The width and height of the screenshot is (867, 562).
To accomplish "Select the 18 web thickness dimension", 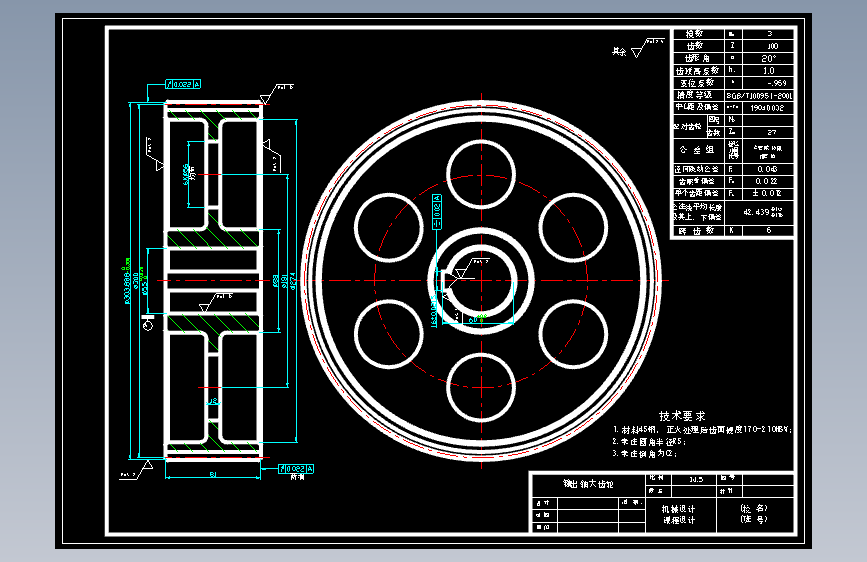I will pos(213,401).
